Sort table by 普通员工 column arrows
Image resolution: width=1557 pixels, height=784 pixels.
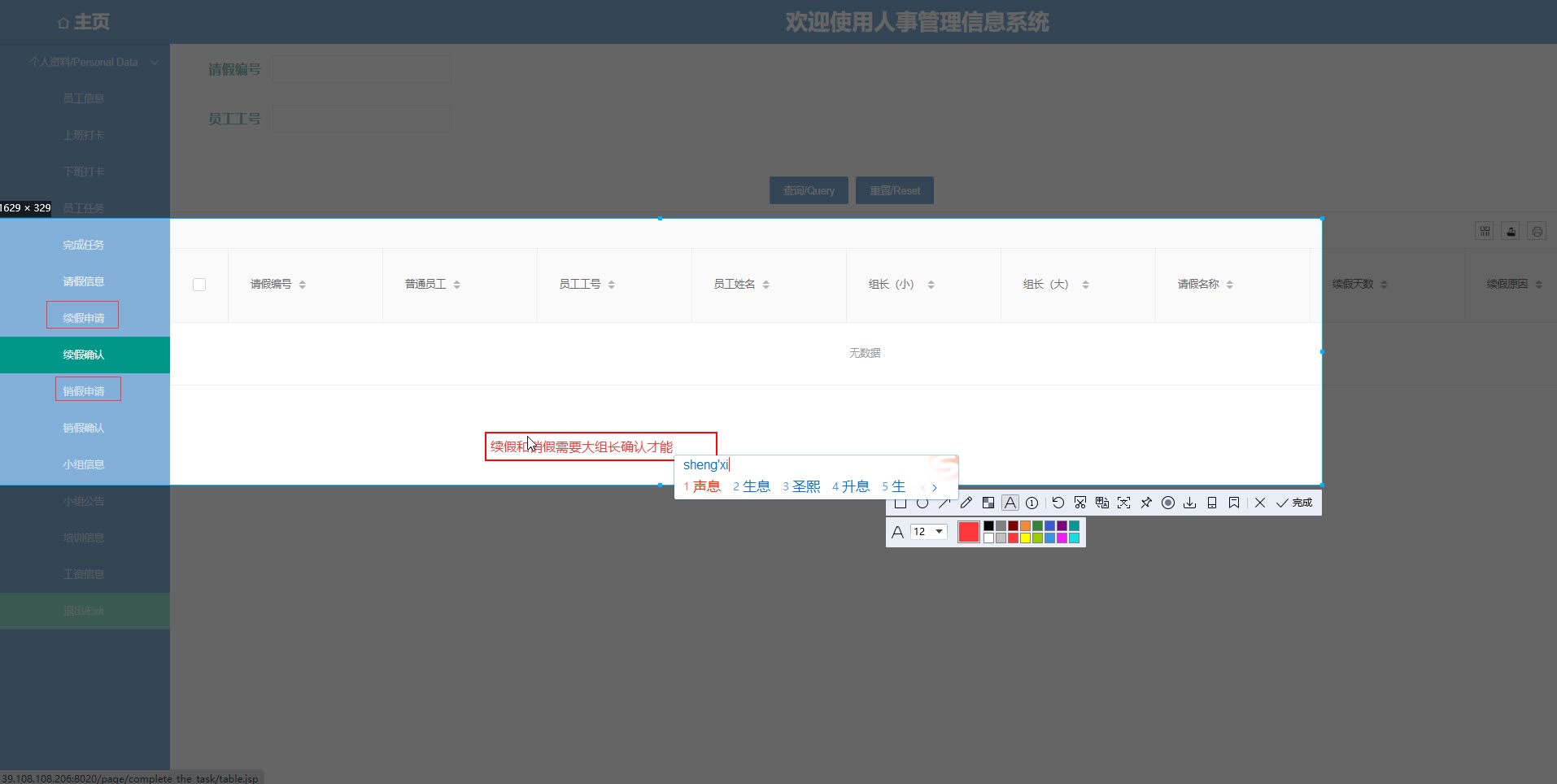coord(457,285)
